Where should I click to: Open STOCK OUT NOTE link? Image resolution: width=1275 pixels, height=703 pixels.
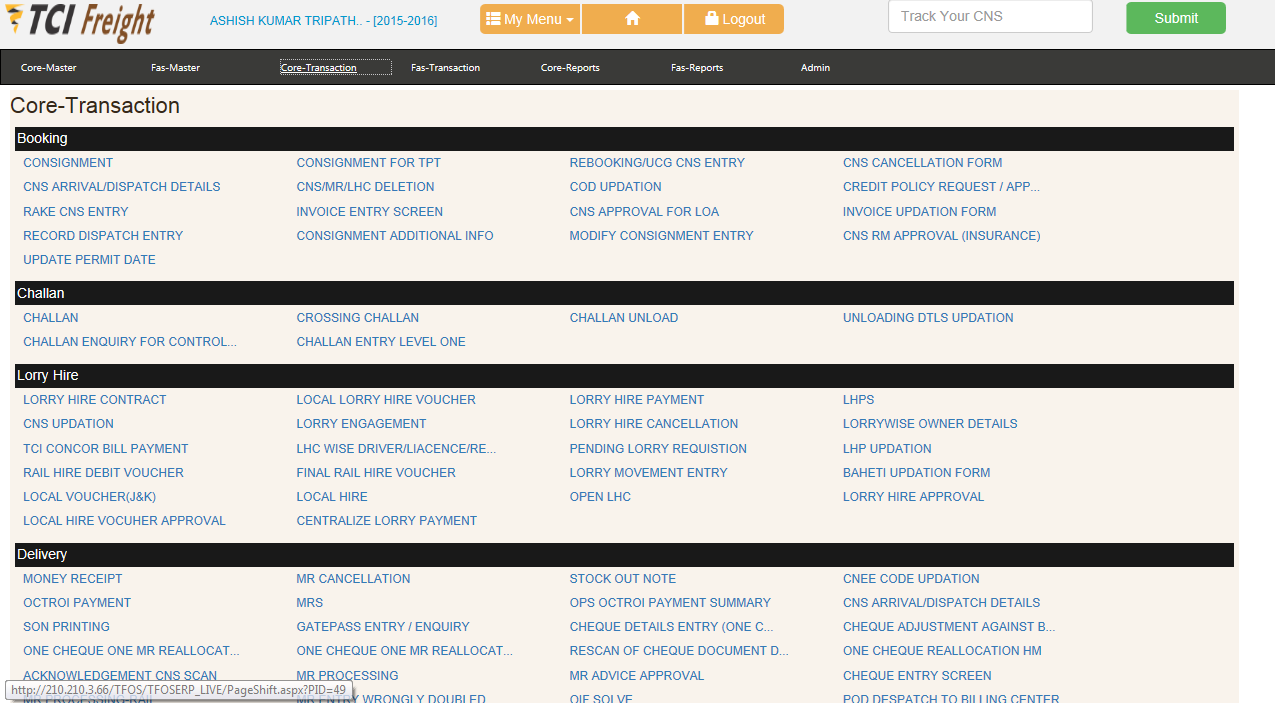623,579
